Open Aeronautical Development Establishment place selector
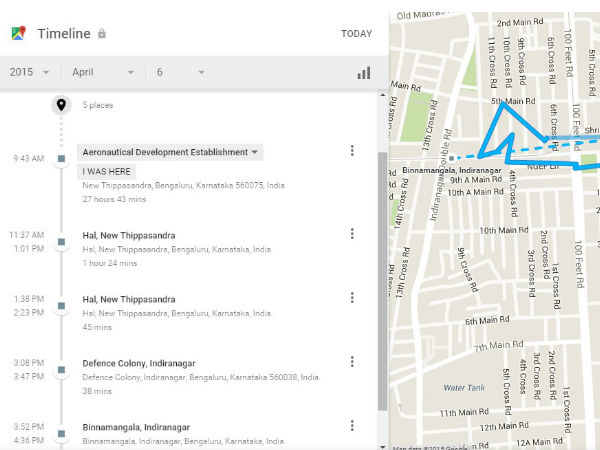The width and height of the screenshot is (600, 450). click(170, 152)
